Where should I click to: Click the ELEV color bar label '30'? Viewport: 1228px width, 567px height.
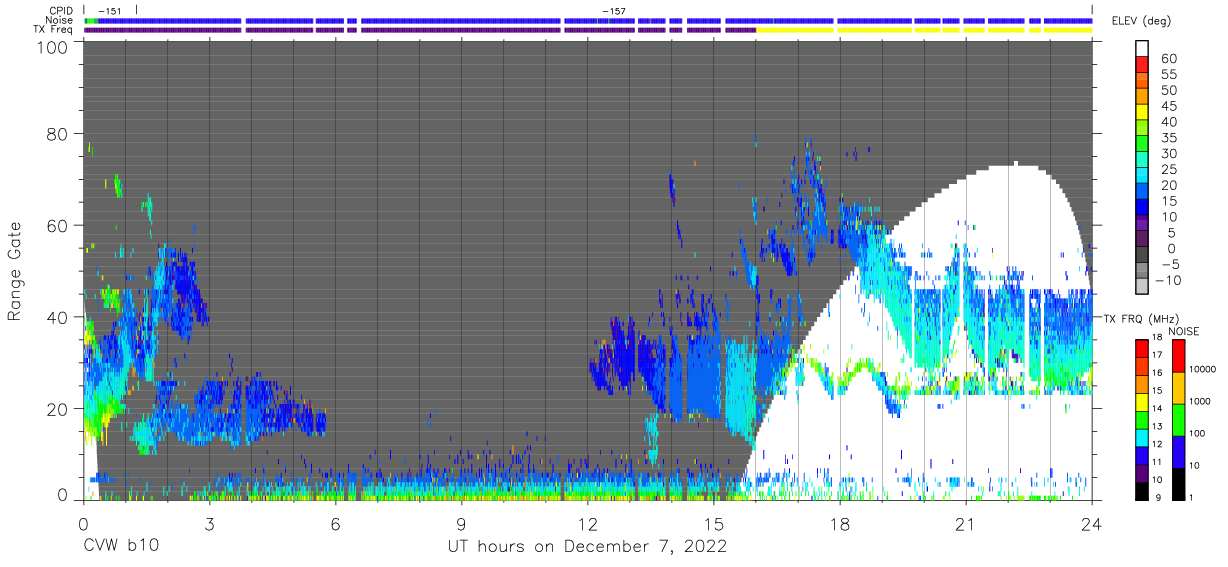[1168, 153]
